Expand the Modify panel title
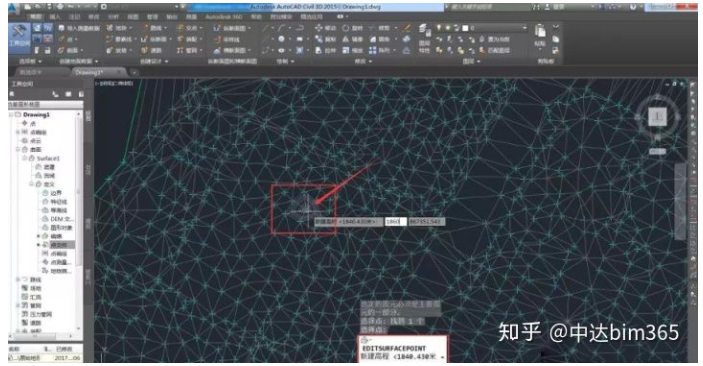Viewport: 703px width, 366px height. [x=362, y=61]
